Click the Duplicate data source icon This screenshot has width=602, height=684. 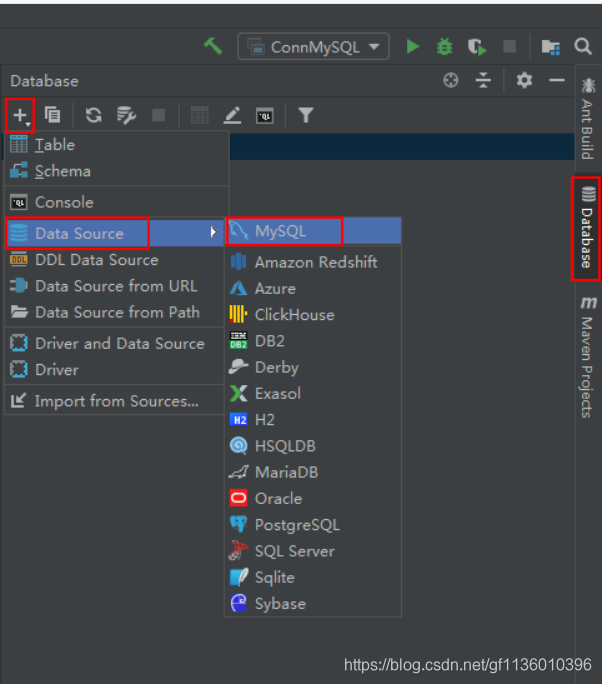53,115
